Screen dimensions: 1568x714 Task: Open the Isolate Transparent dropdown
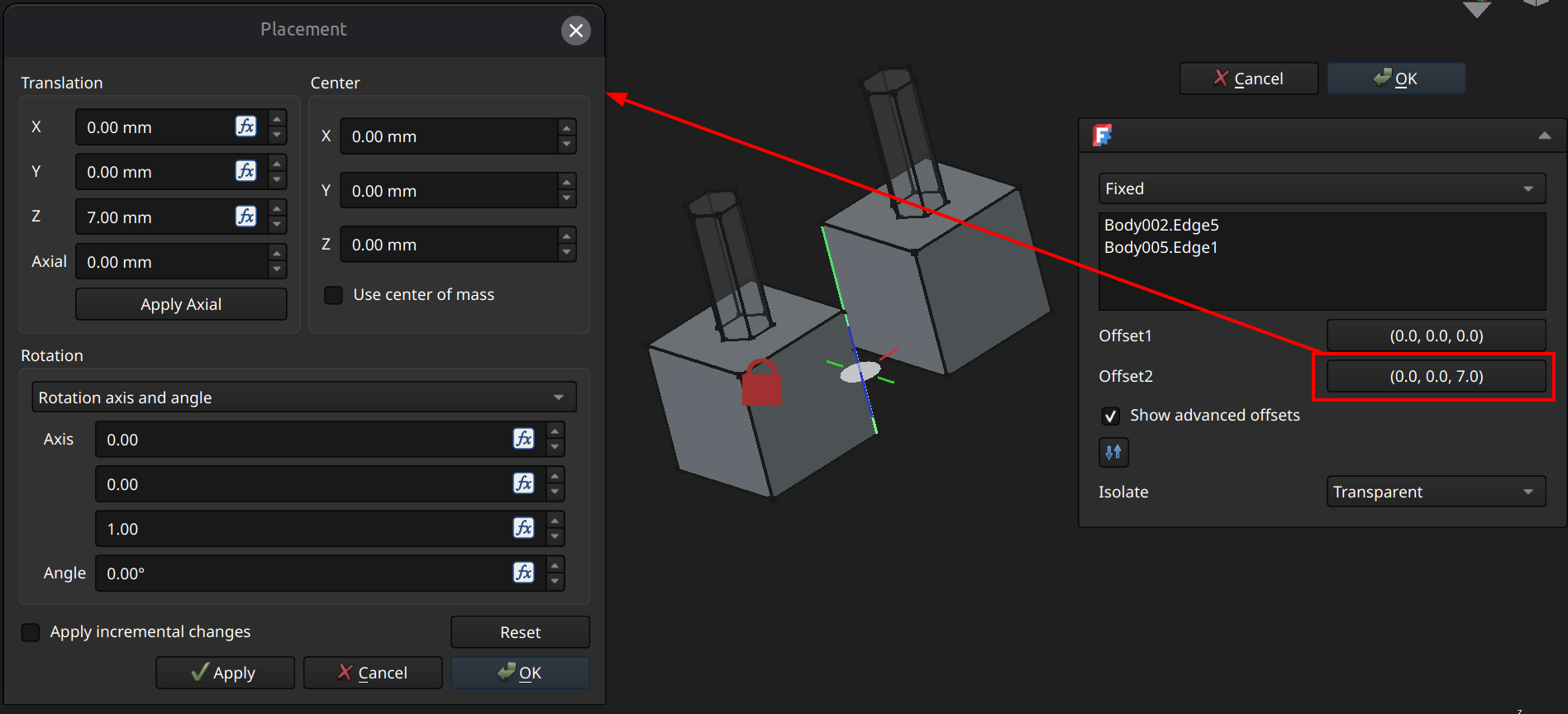(x=1436, y=492)
